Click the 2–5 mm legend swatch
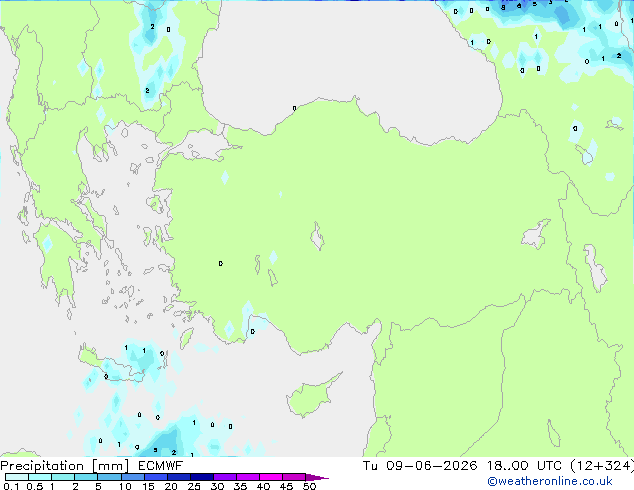The height and width of the screenshot is (490, 634). coord(86,477)
